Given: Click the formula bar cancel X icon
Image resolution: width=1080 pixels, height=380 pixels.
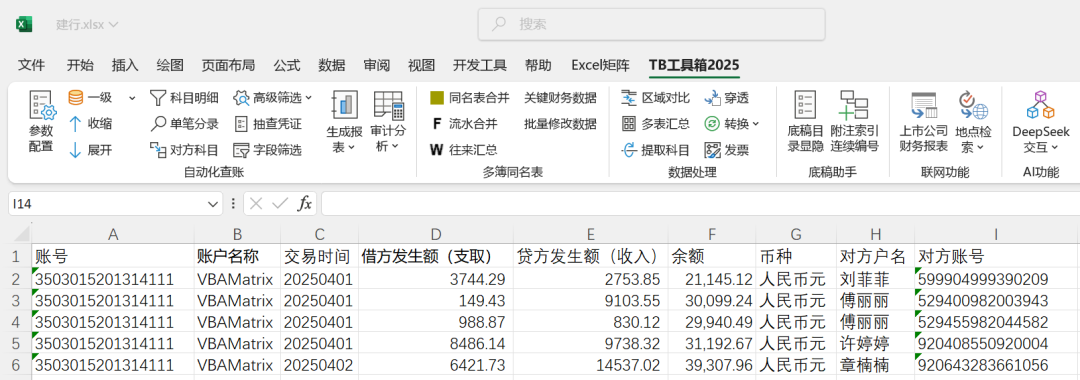Looking at the screenshot, I should coord(256,204).
